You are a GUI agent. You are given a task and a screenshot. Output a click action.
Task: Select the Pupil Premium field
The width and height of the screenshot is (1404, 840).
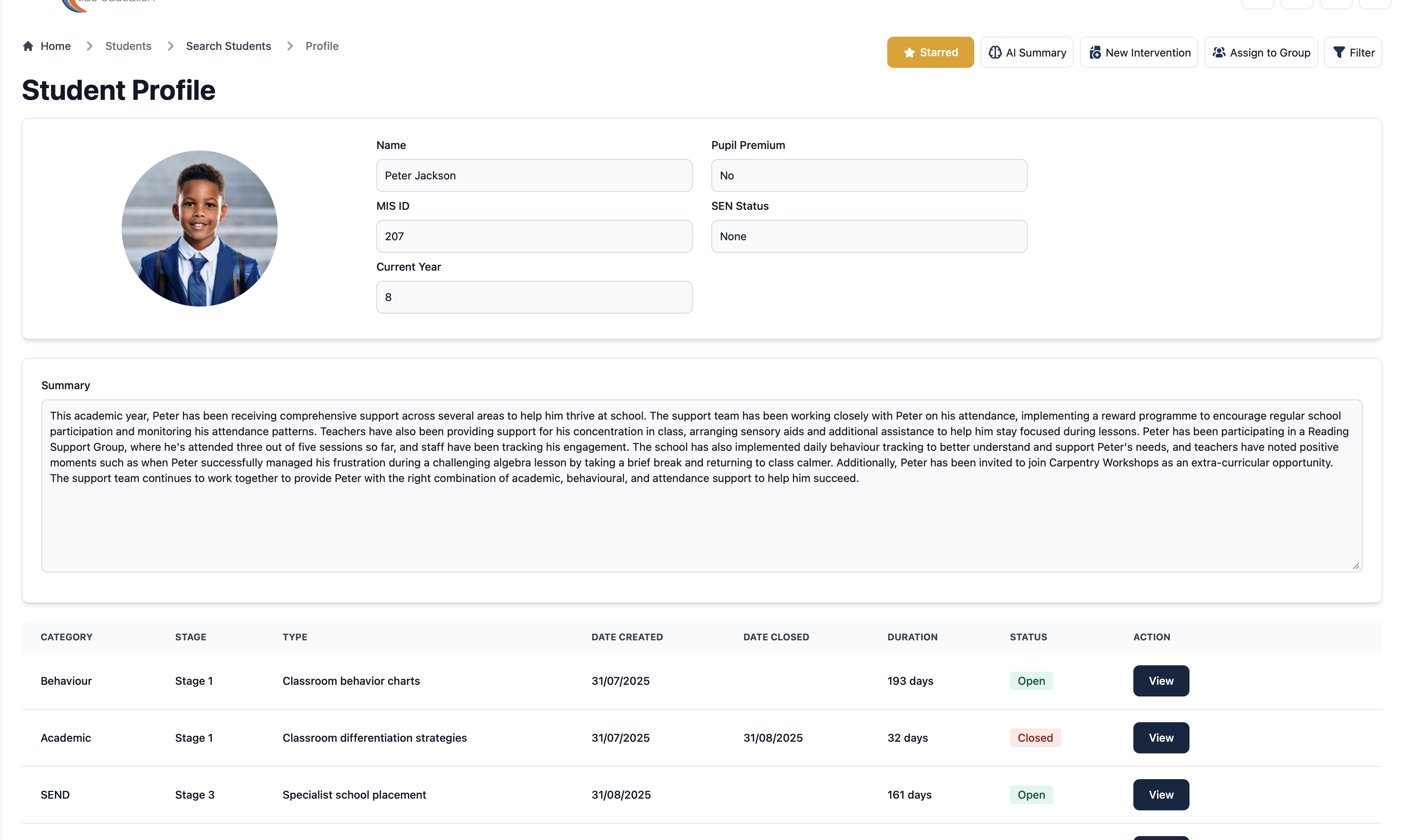click(x=868, y=175)
